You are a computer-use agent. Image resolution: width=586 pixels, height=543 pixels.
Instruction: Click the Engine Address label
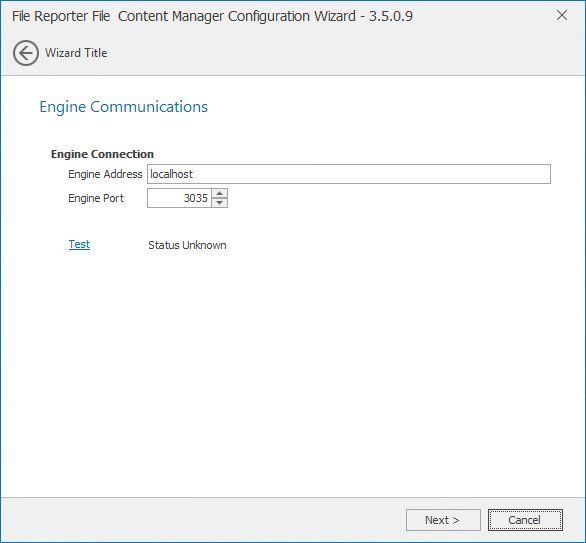click(105, 174)
